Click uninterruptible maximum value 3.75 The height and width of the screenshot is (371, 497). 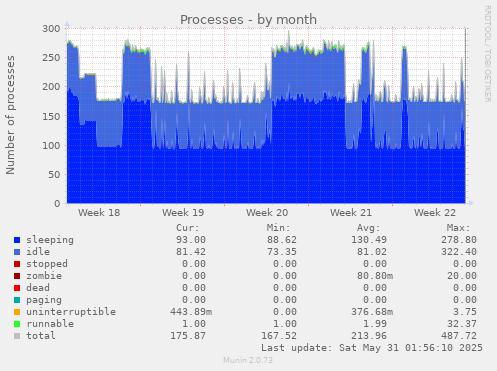465,312
